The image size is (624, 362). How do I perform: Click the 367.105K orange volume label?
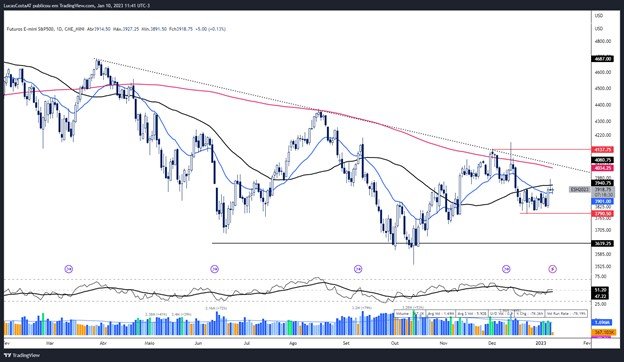pos(603,332)
